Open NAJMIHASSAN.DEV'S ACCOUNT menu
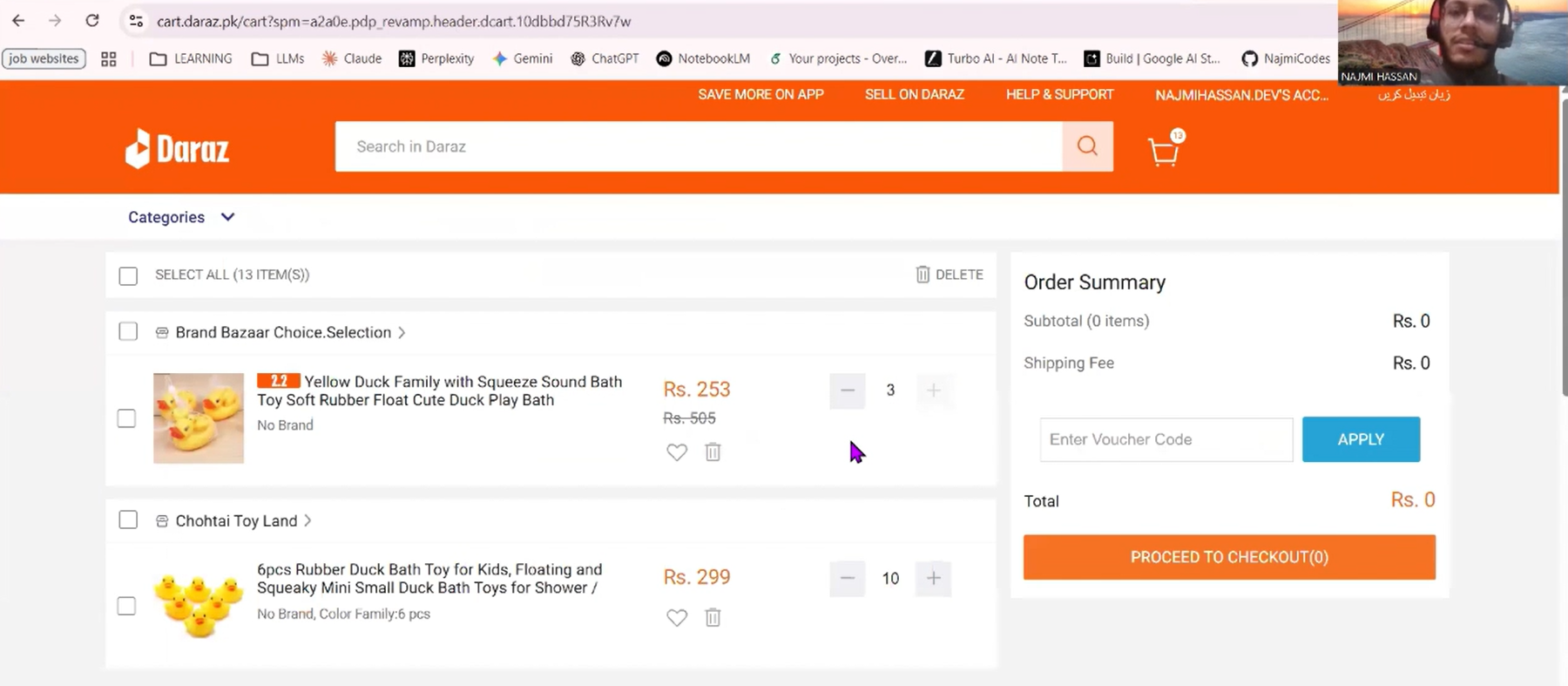This screenshot has height=686, width=1568. coord(1242,95)
